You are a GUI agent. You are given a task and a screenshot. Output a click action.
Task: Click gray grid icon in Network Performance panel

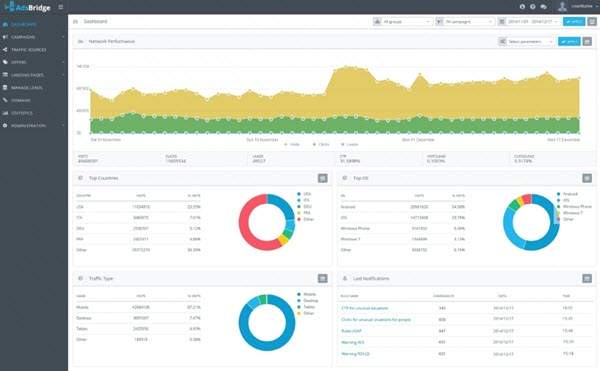587,41
